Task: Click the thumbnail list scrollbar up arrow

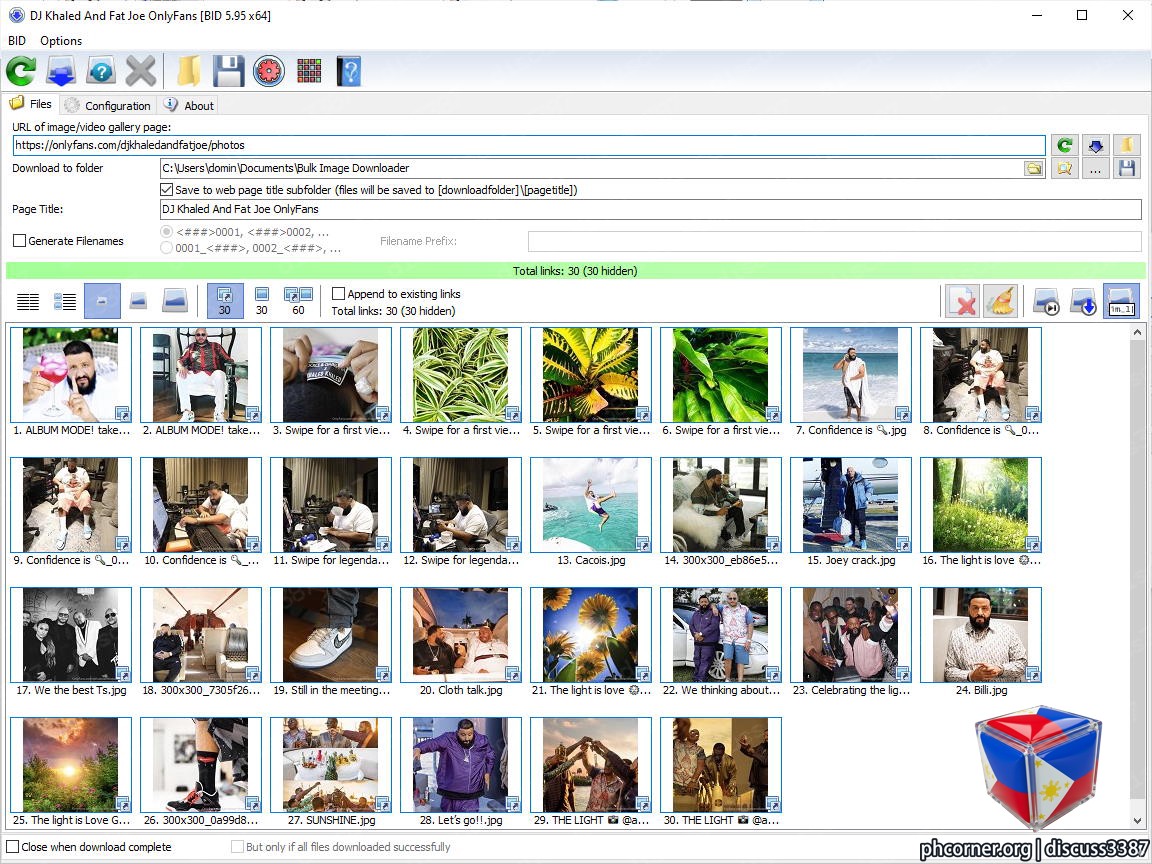Action: click(x=1137, y=332)
